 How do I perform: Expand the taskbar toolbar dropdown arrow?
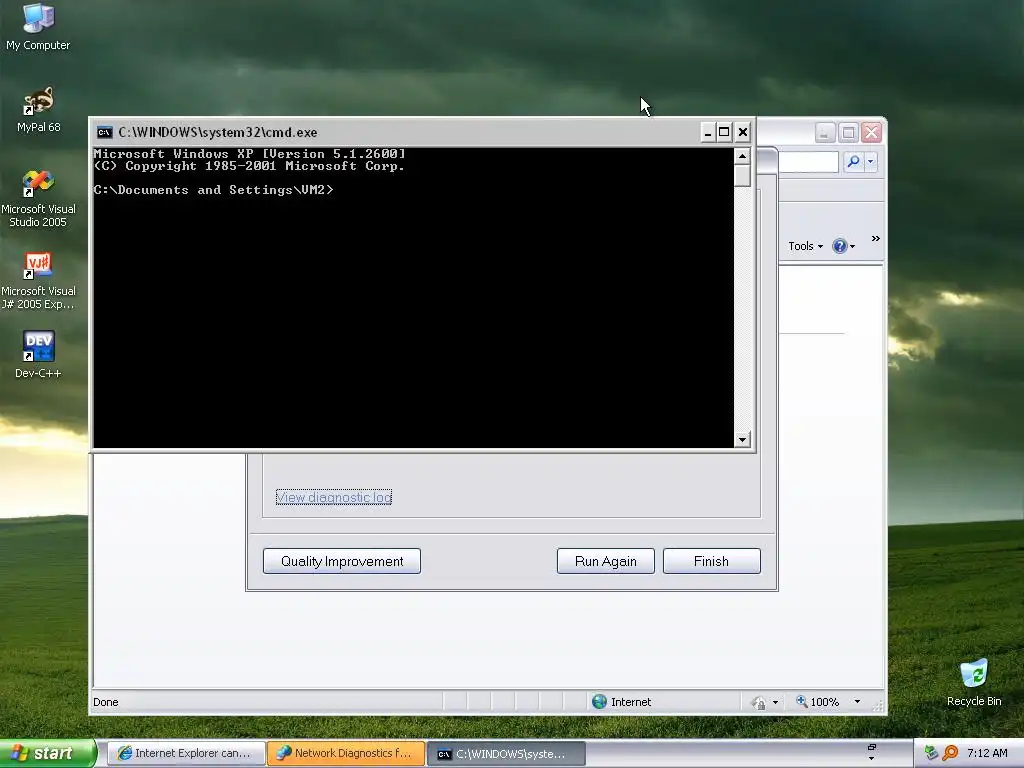[871, 758]
